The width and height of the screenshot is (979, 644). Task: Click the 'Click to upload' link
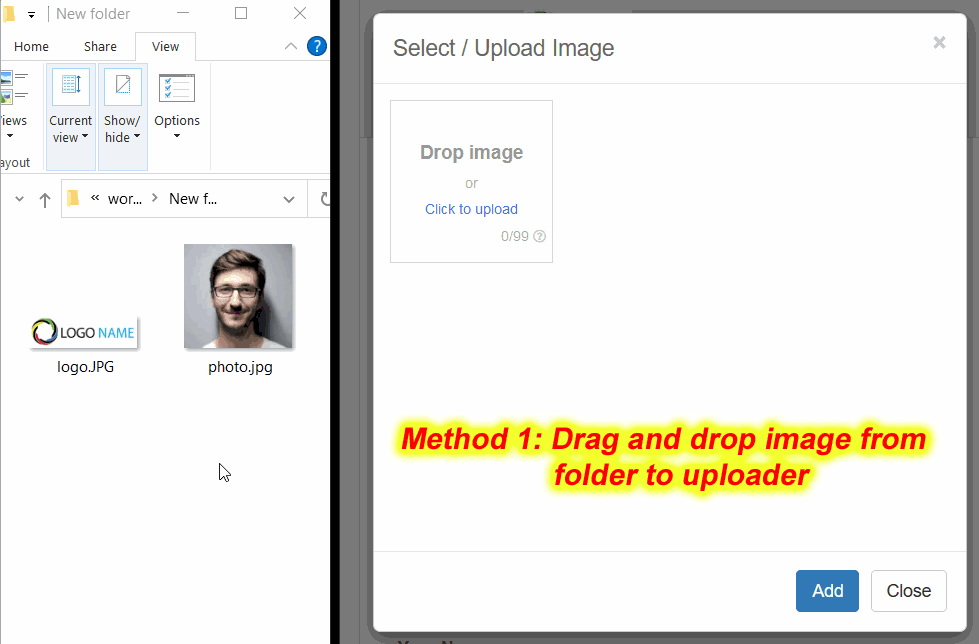tap(471, 209)
